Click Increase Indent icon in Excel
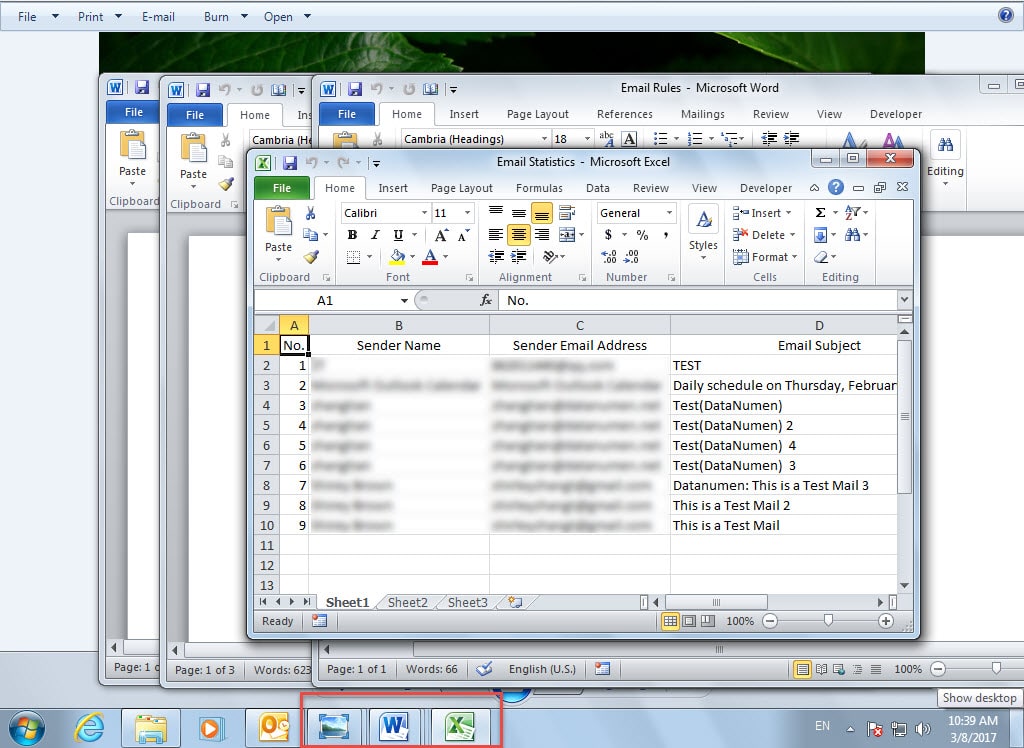Screen dimensions: 1024x748 [519, 257]
